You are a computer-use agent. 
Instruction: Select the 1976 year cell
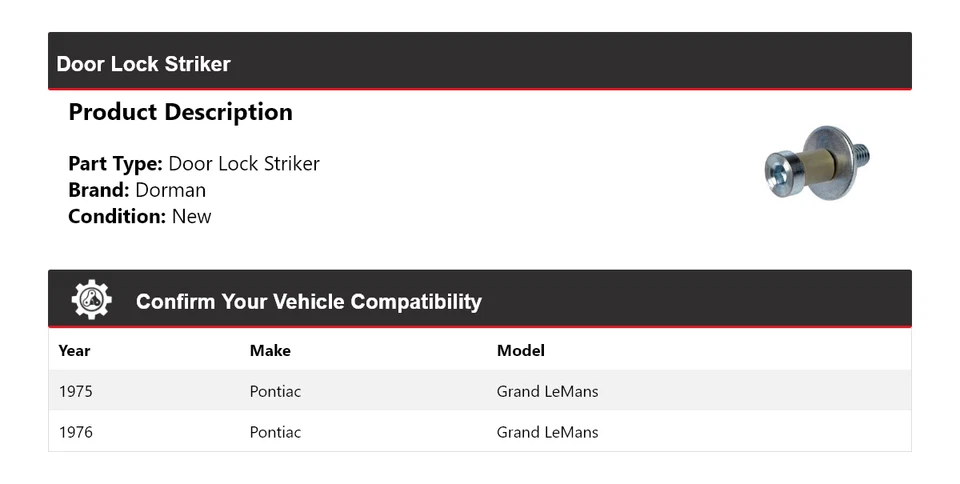coord(75,432)
